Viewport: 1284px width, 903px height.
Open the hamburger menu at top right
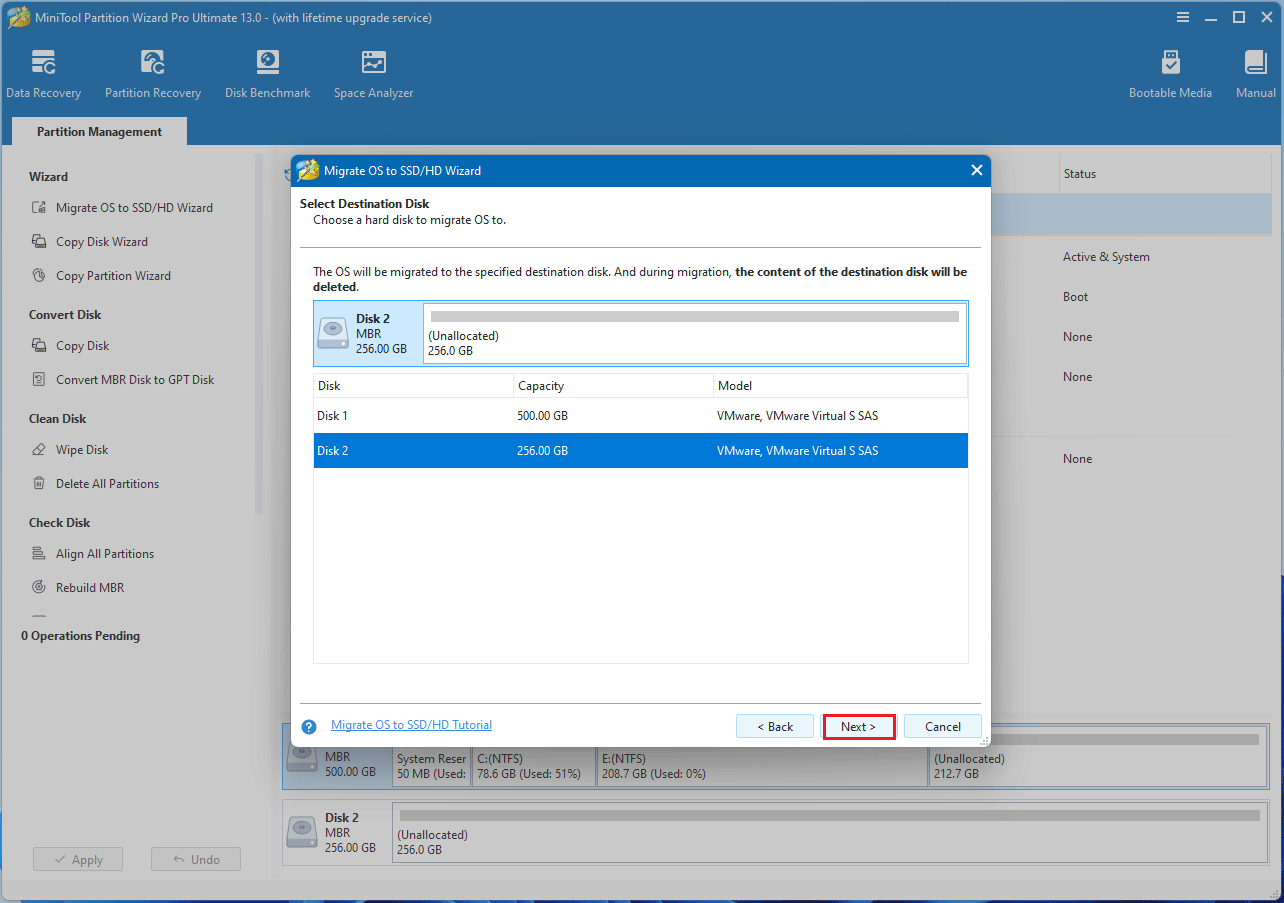(1183, 17)
